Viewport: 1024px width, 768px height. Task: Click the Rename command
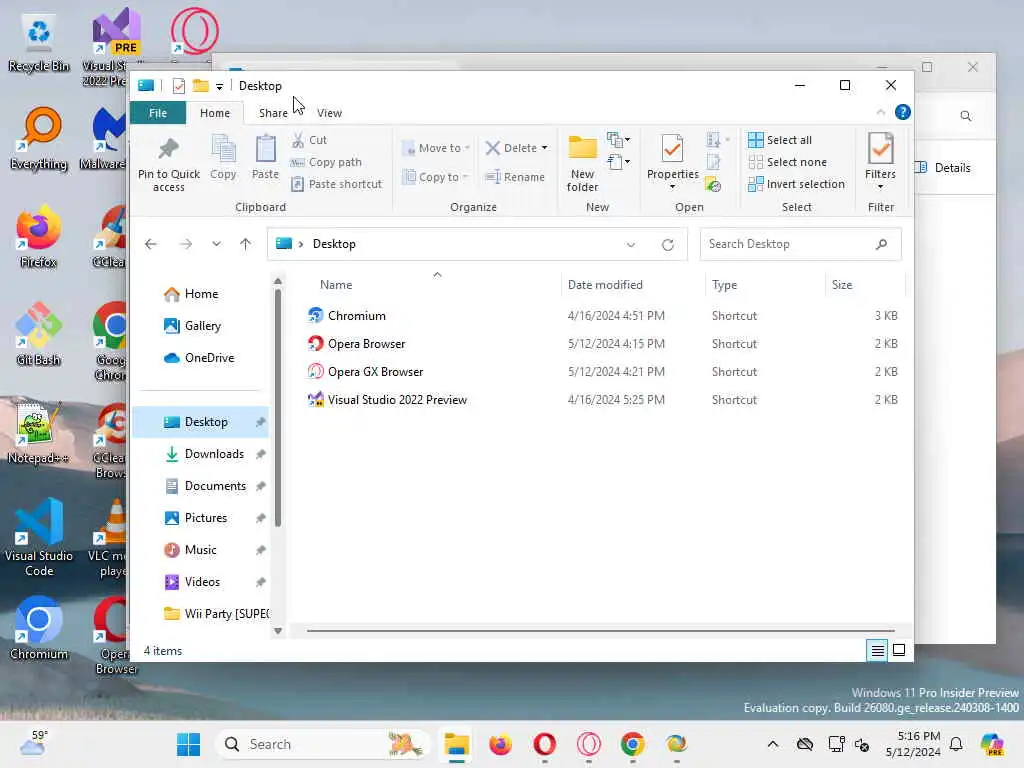[x=515, y=177]
